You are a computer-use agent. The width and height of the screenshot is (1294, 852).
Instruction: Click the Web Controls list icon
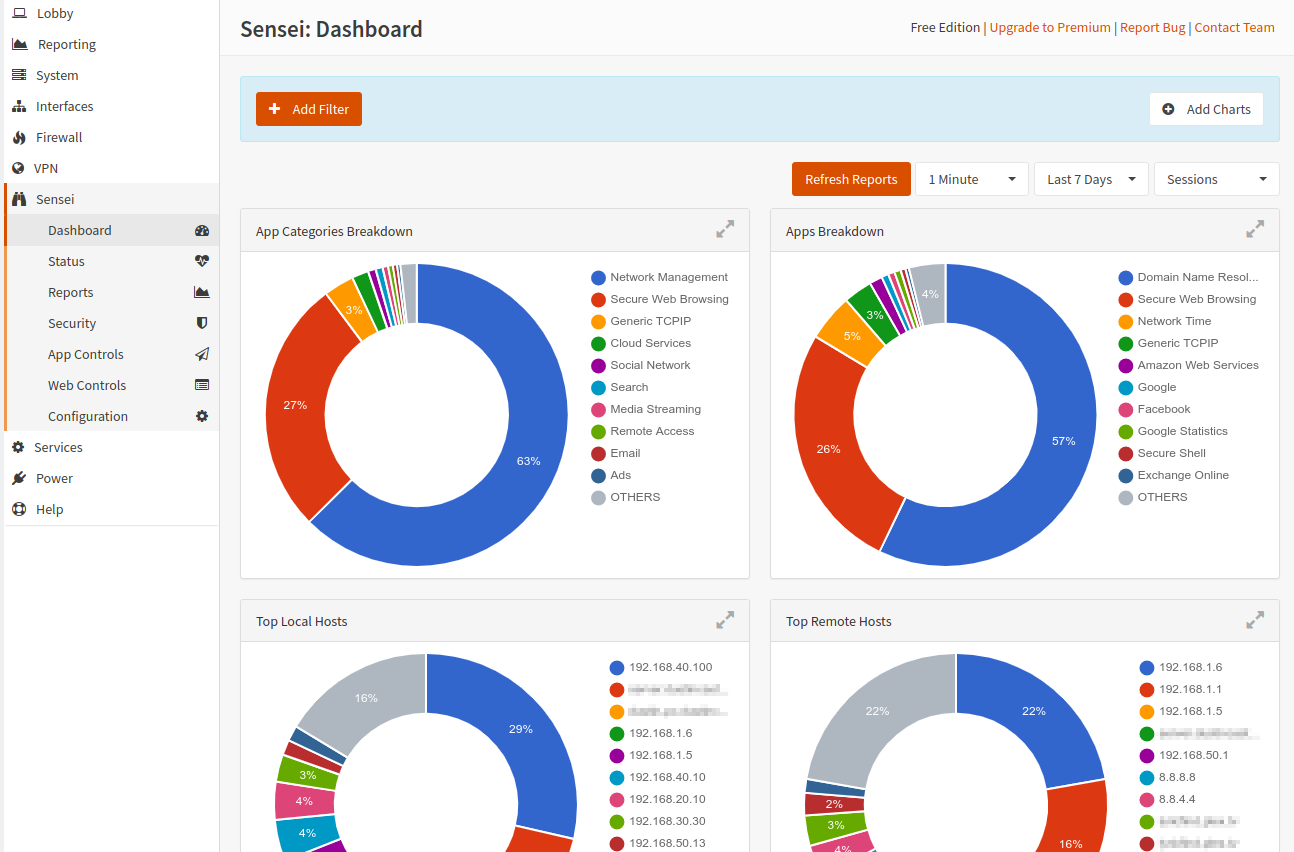pyautogui.click(x=202, y=385)
